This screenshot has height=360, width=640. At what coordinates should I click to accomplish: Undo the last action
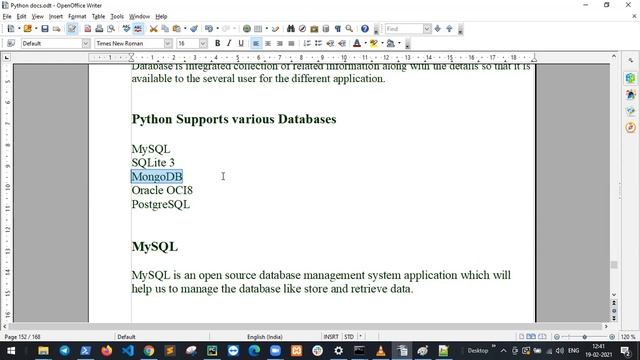tap(209, 29)
